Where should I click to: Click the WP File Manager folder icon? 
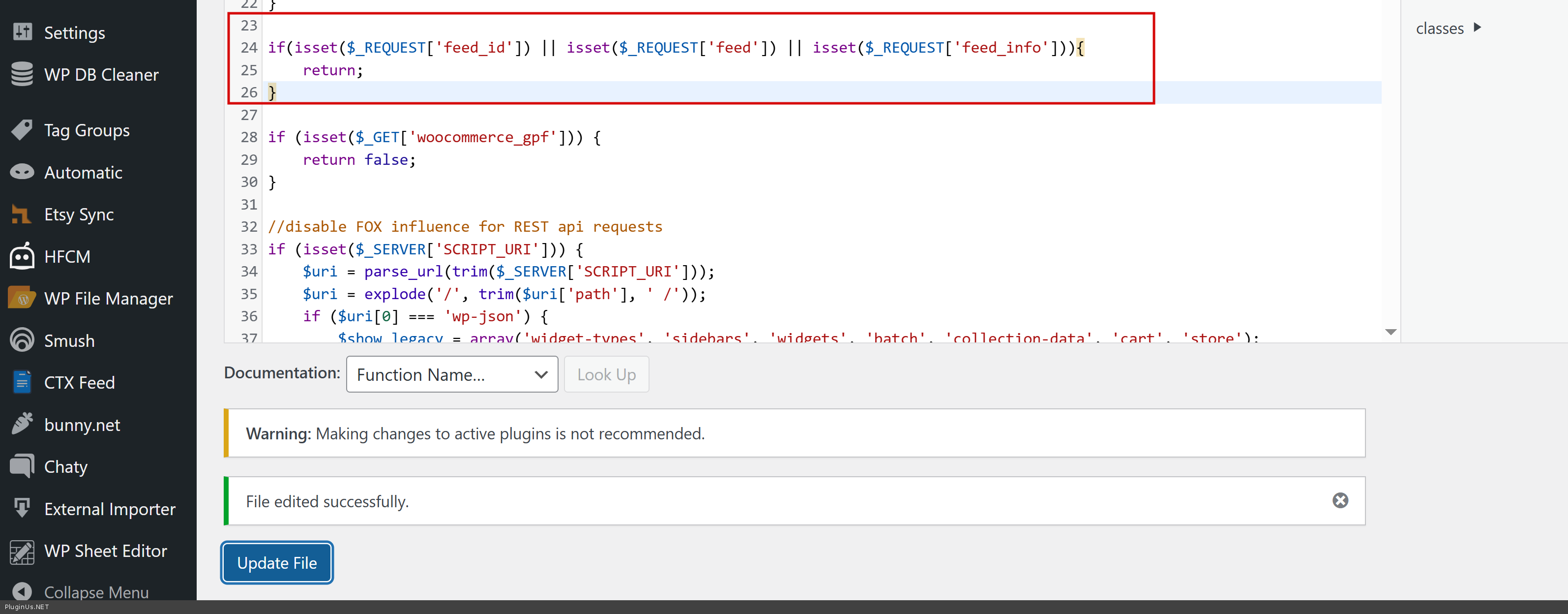coord(23,299)
